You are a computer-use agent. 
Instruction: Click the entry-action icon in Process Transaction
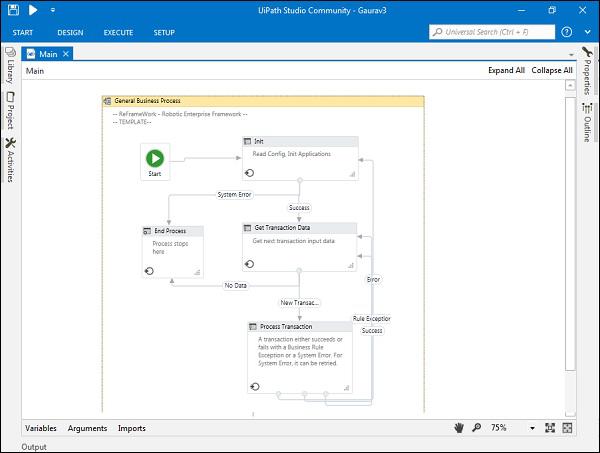(255, 386)
